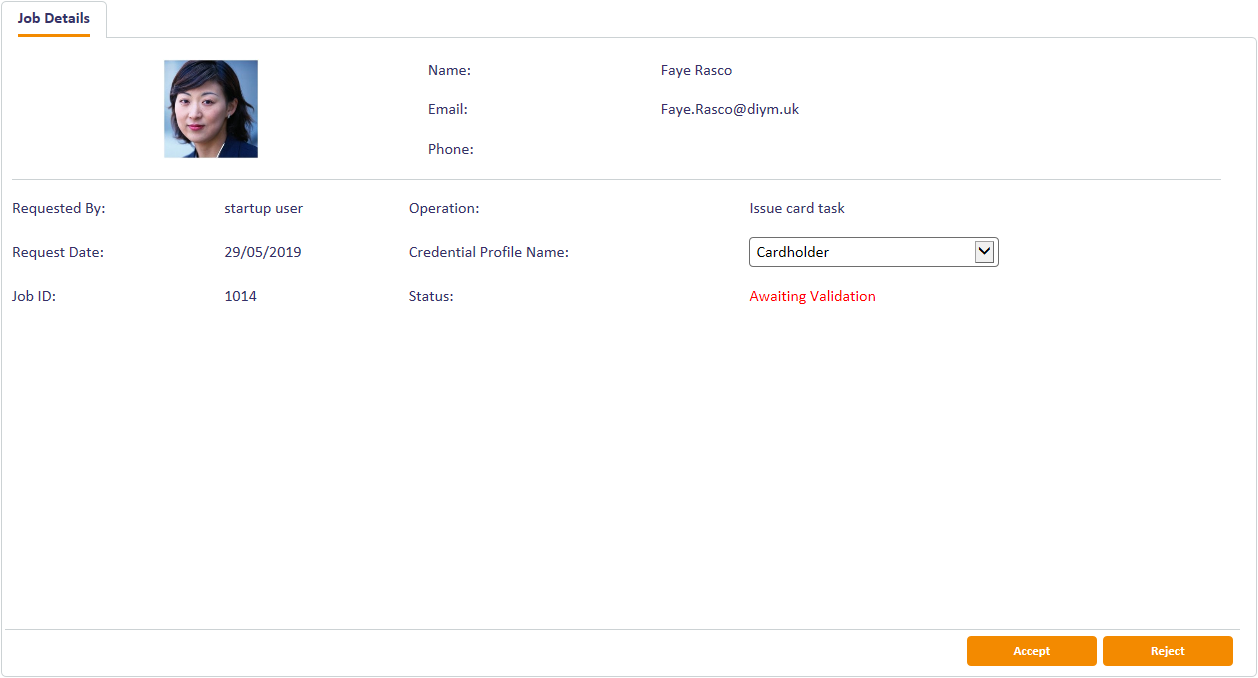This screenshot has height=678, width=1258.
Task: Click the Status label
Action: click(431, 297)
